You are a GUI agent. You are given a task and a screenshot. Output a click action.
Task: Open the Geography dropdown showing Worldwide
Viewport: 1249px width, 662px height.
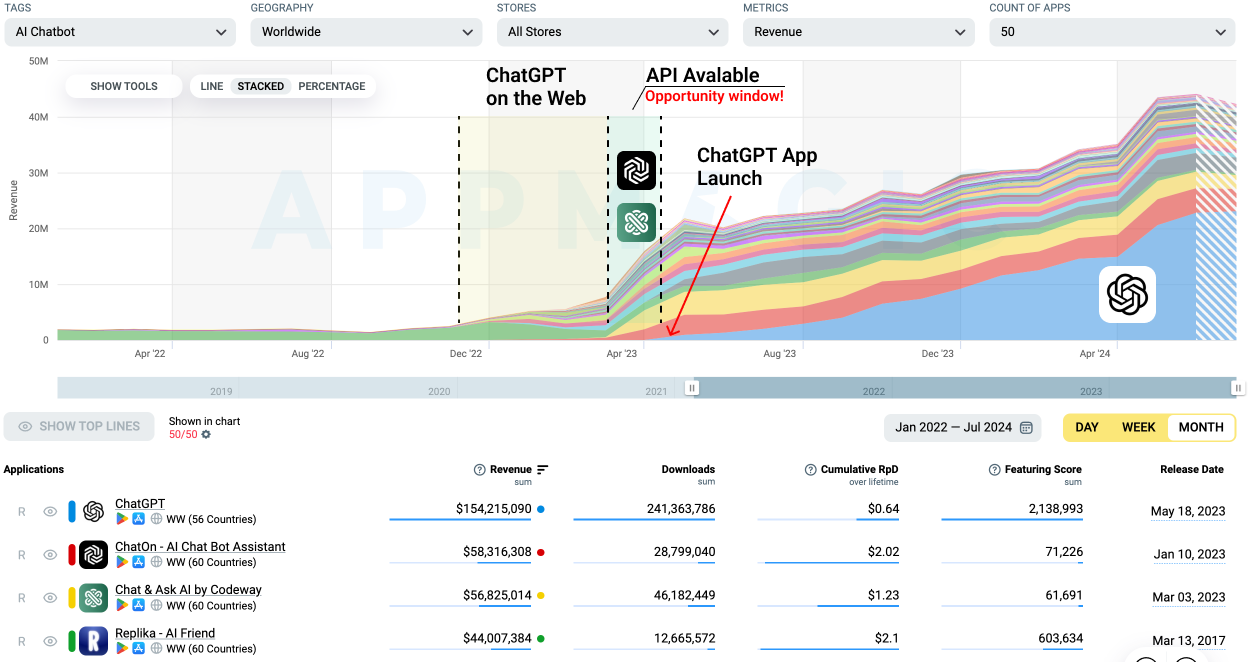(x=366, y=32)
